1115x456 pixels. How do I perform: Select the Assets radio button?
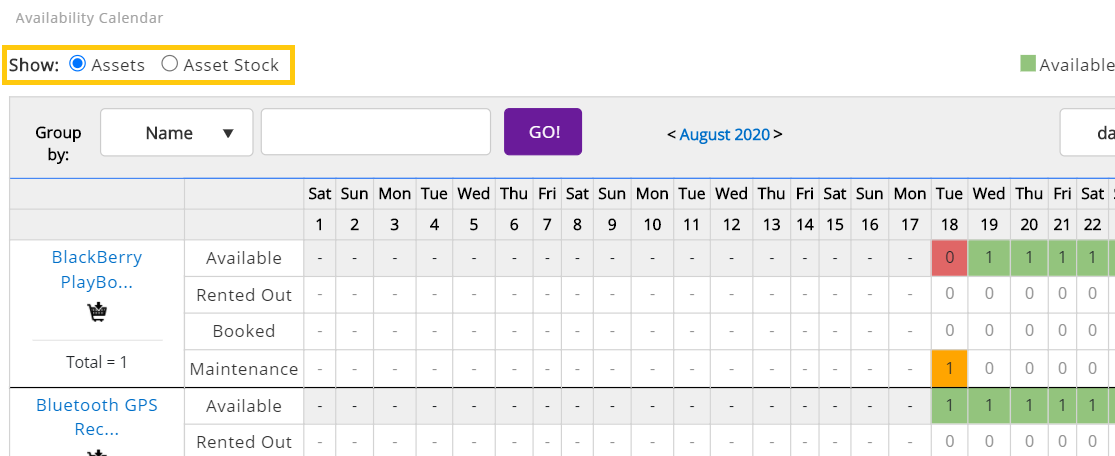click(x=78, y=64)
